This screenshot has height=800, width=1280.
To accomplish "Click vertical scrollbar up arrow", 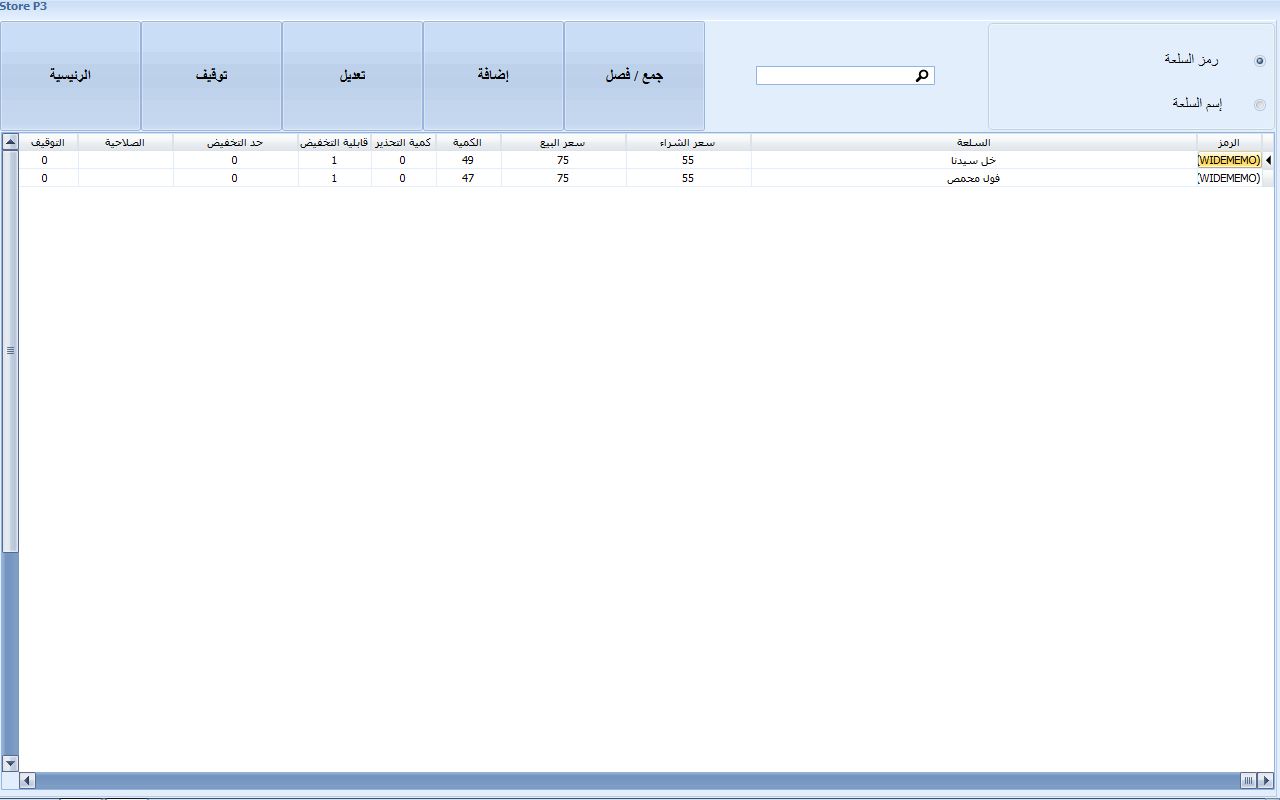I will point(10,142).
